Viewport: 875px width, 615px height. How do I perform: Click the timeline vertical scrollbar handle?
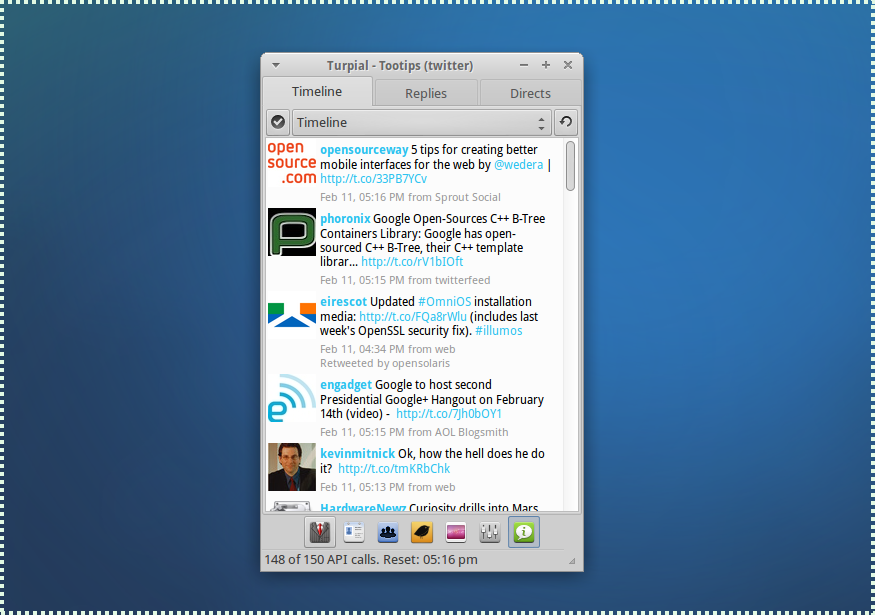[x=570, y=166]
